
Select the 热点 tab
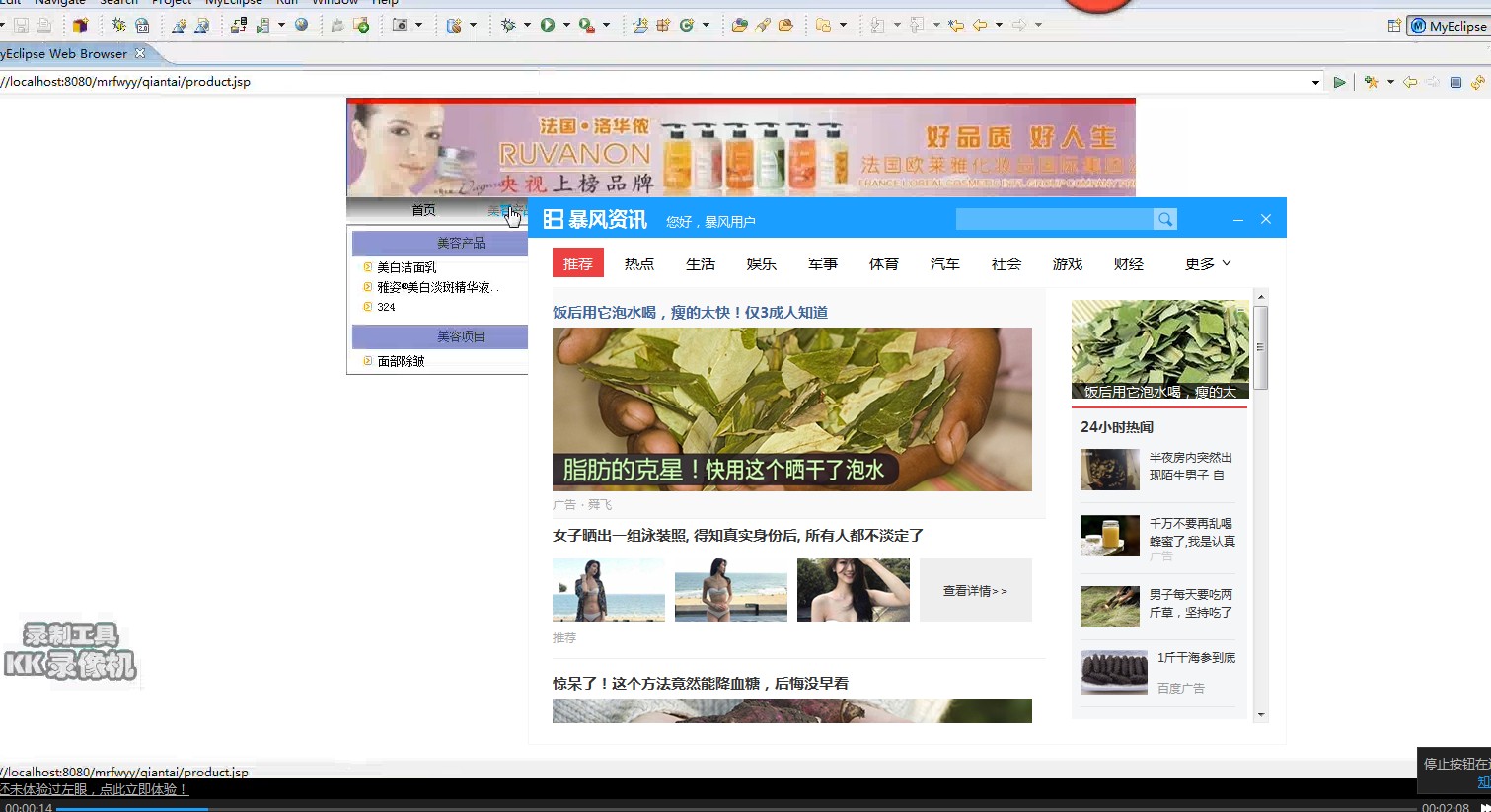click(x=639, y=263)
